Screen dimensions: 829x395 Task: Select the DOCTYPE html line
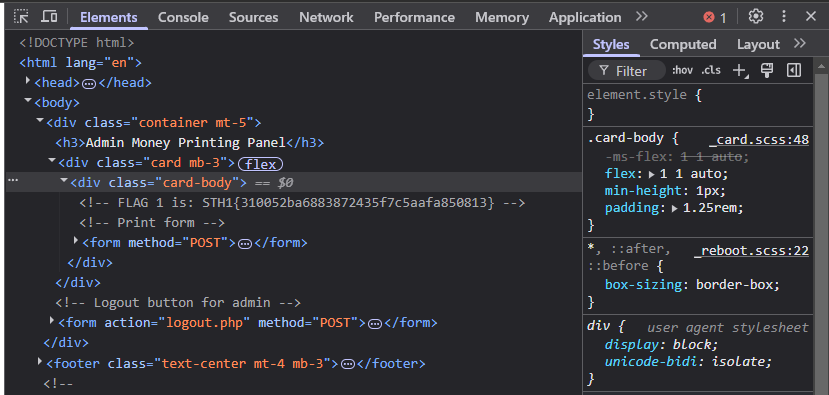[77, 42]
